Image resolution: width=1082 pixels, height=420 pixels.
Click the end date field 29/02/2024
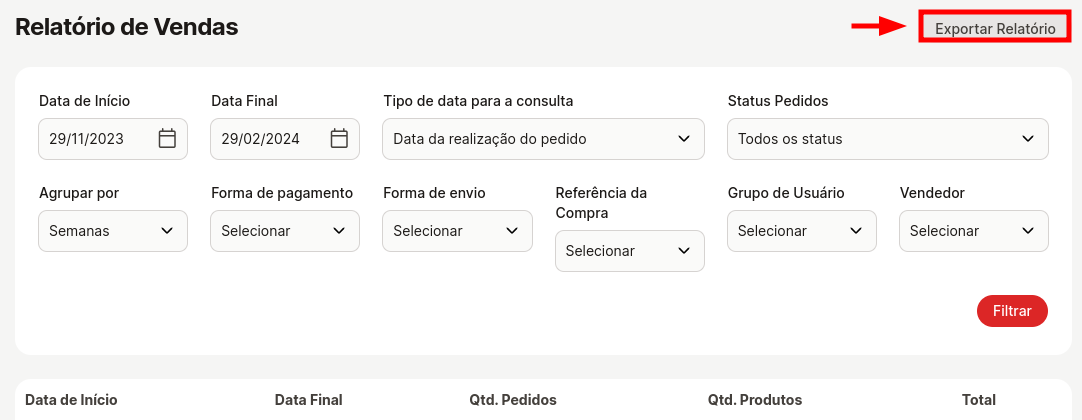285,139
